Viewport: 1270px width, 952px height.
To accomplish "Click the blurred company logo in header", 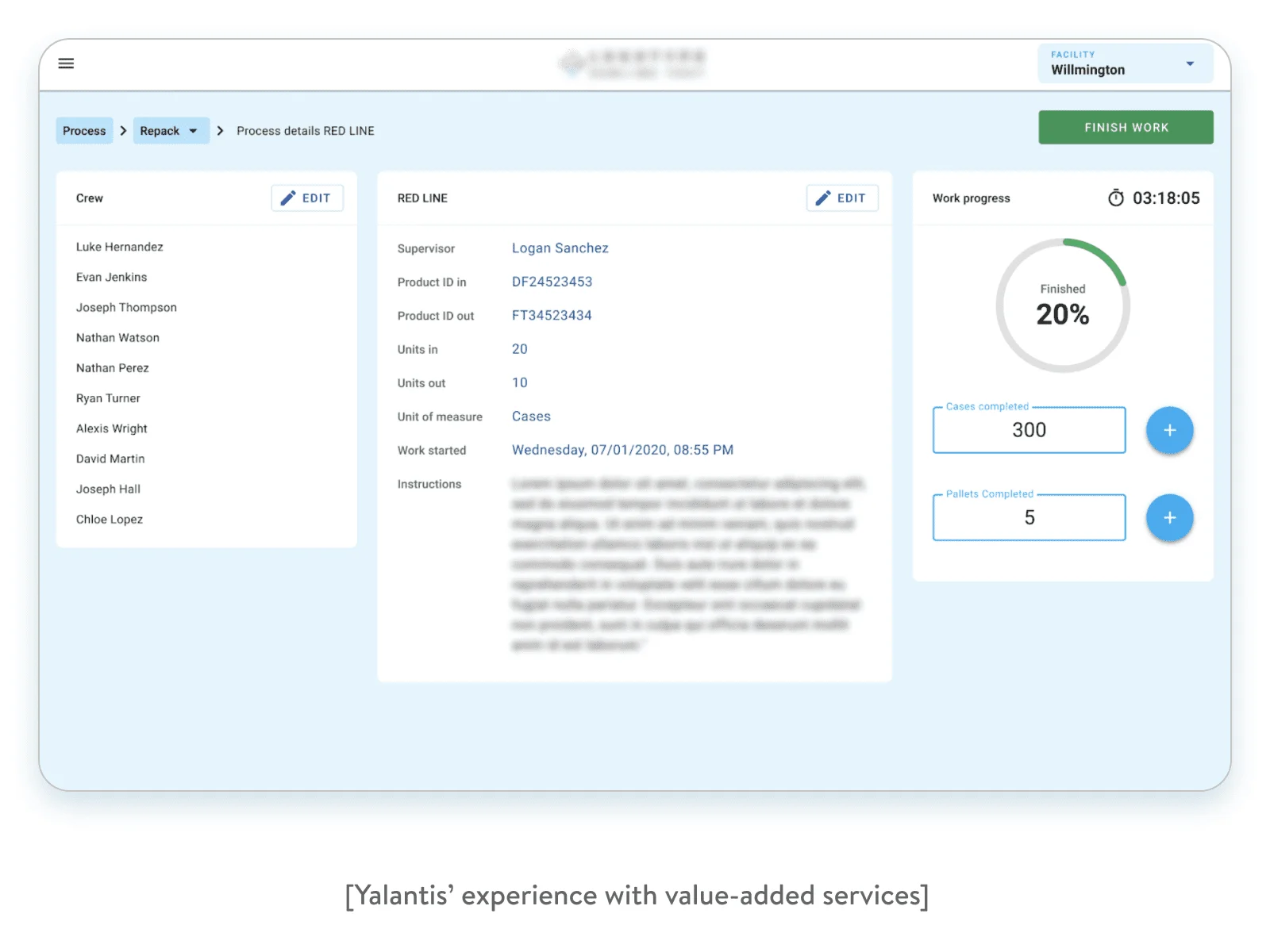I will pos(632,63).
